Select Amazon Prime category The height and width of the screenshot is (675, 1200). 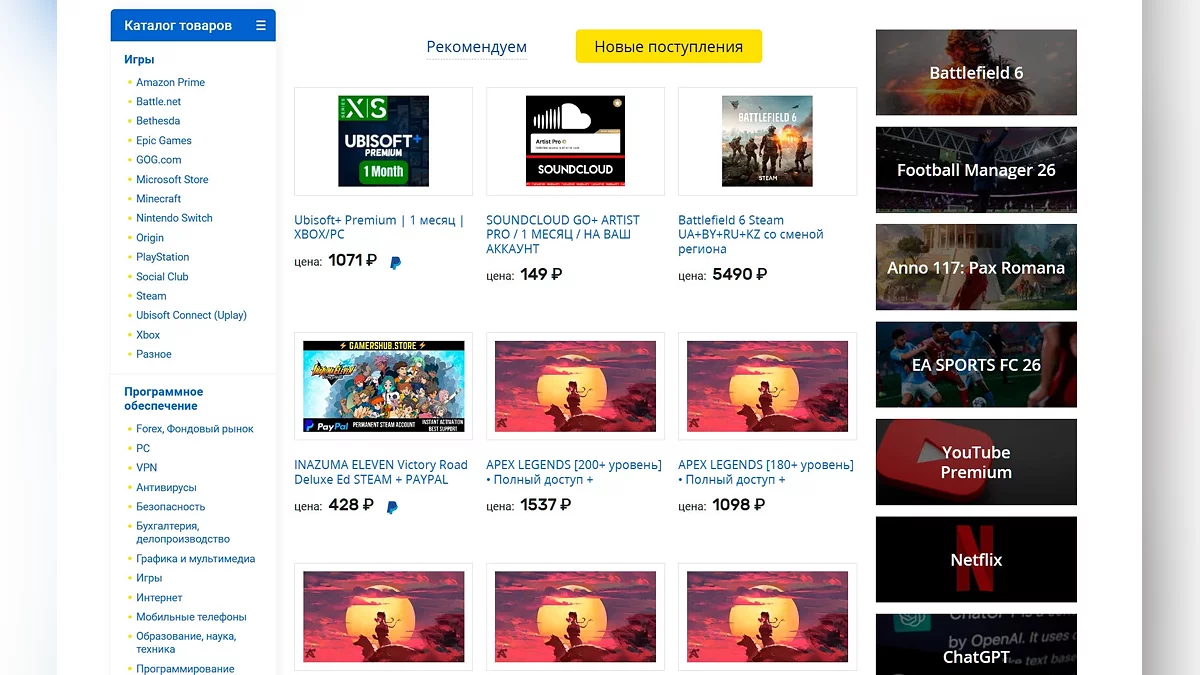tap(170, 82)
